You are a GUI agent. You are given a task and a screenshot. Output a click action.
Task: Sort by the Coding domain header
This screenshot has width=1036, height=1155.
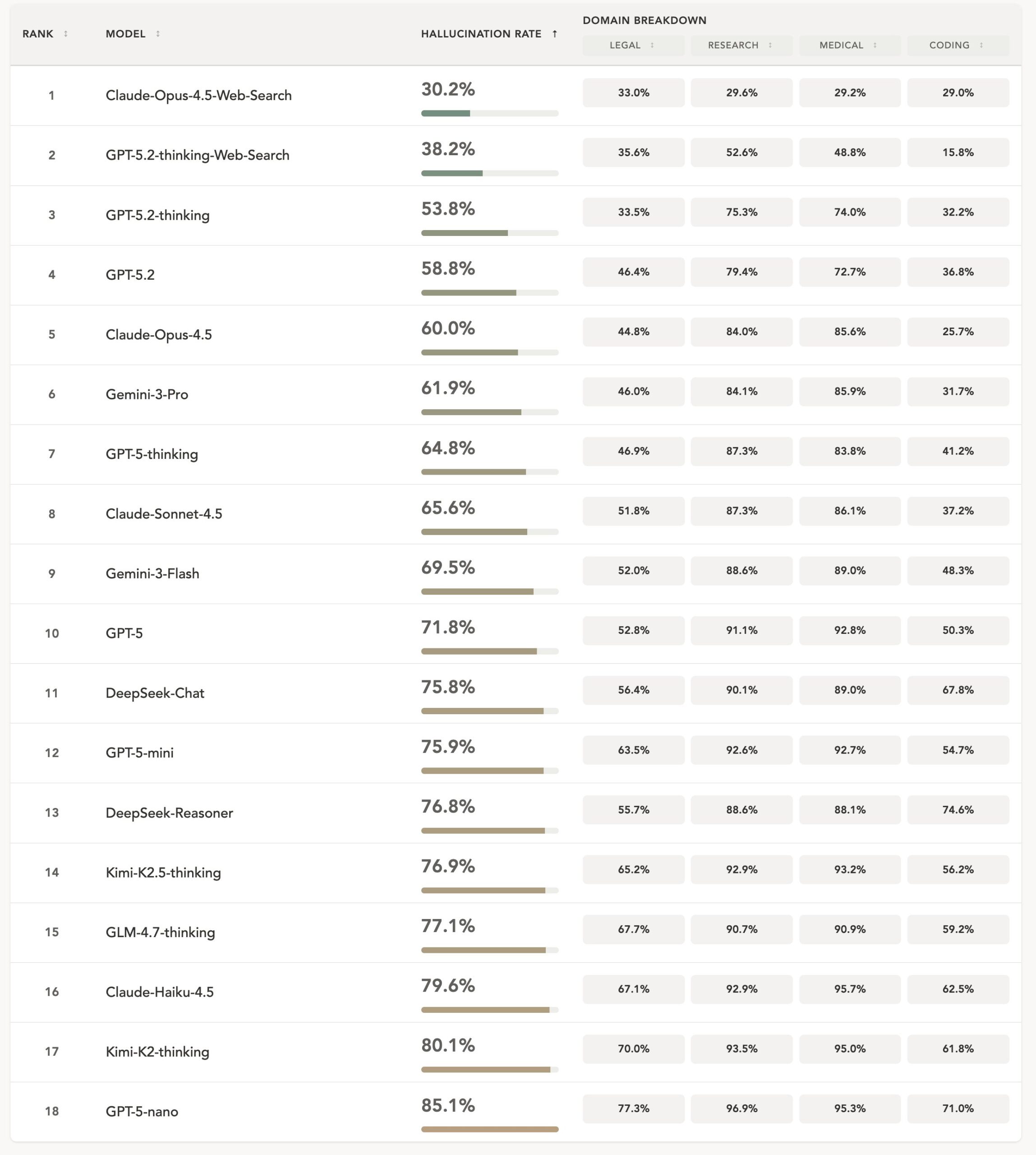click(949, 45)
